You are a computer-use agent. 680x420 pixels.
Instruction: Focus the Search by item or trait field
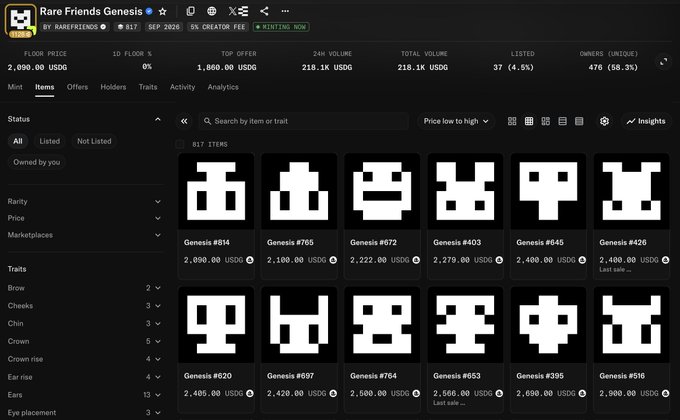tap(304, 121)
